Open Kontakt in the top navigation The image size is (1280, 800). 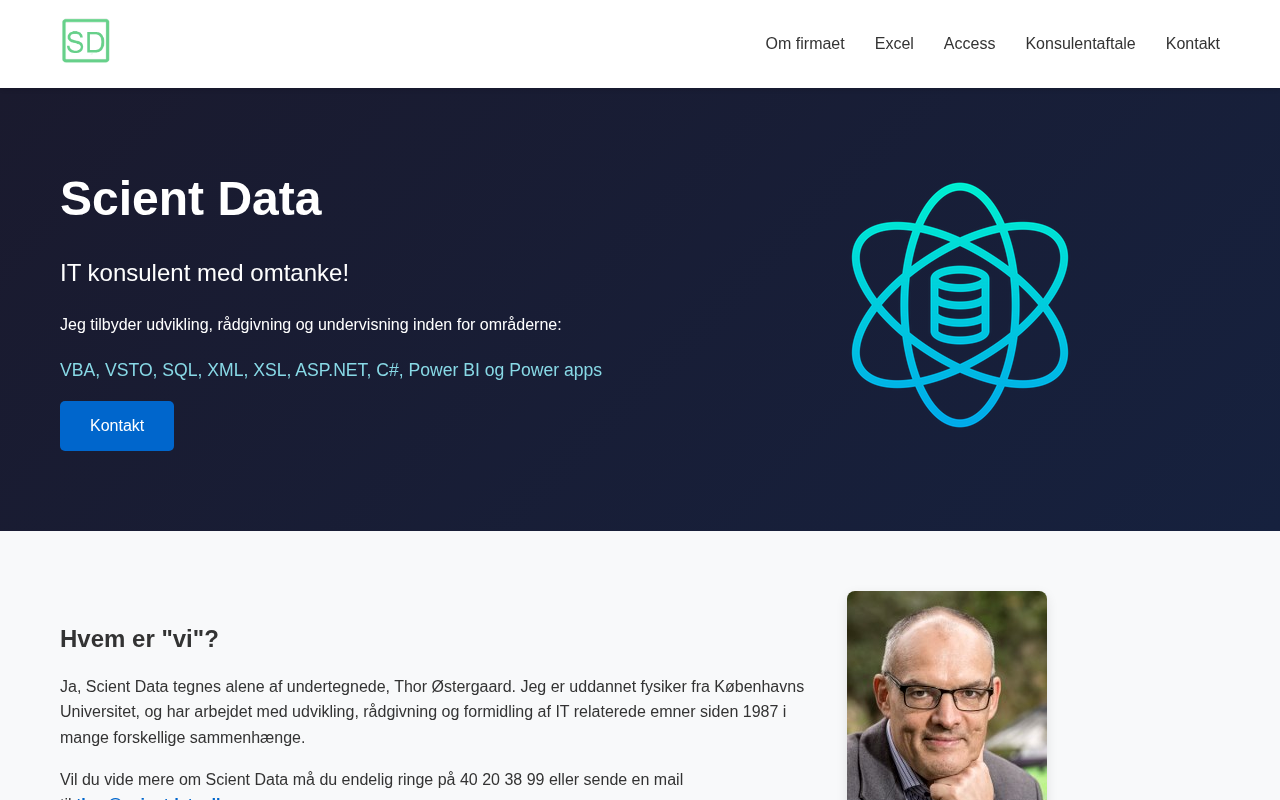[x=1192, y=44]
